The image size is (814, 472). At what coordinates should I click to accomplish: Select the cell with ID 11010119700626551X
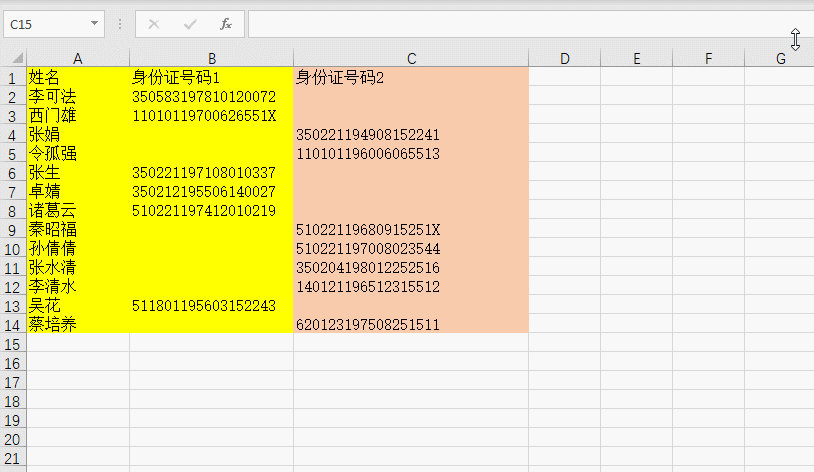211,116
